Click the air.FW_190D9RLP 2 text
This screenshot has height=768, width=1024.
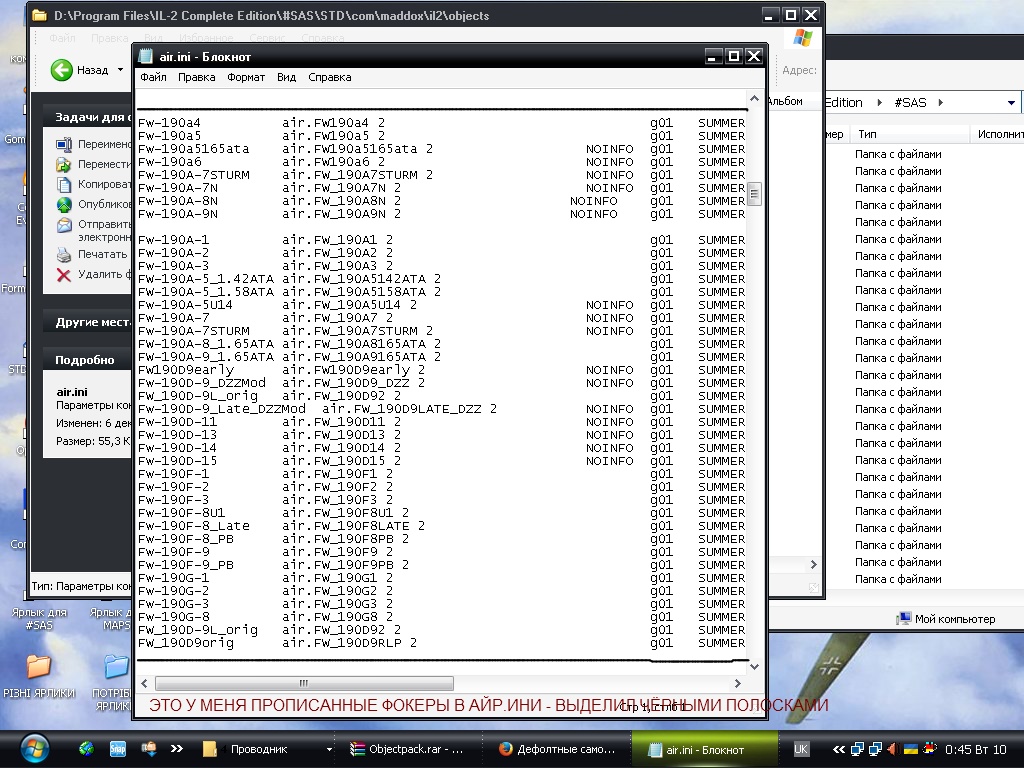(x=349, y=643)
